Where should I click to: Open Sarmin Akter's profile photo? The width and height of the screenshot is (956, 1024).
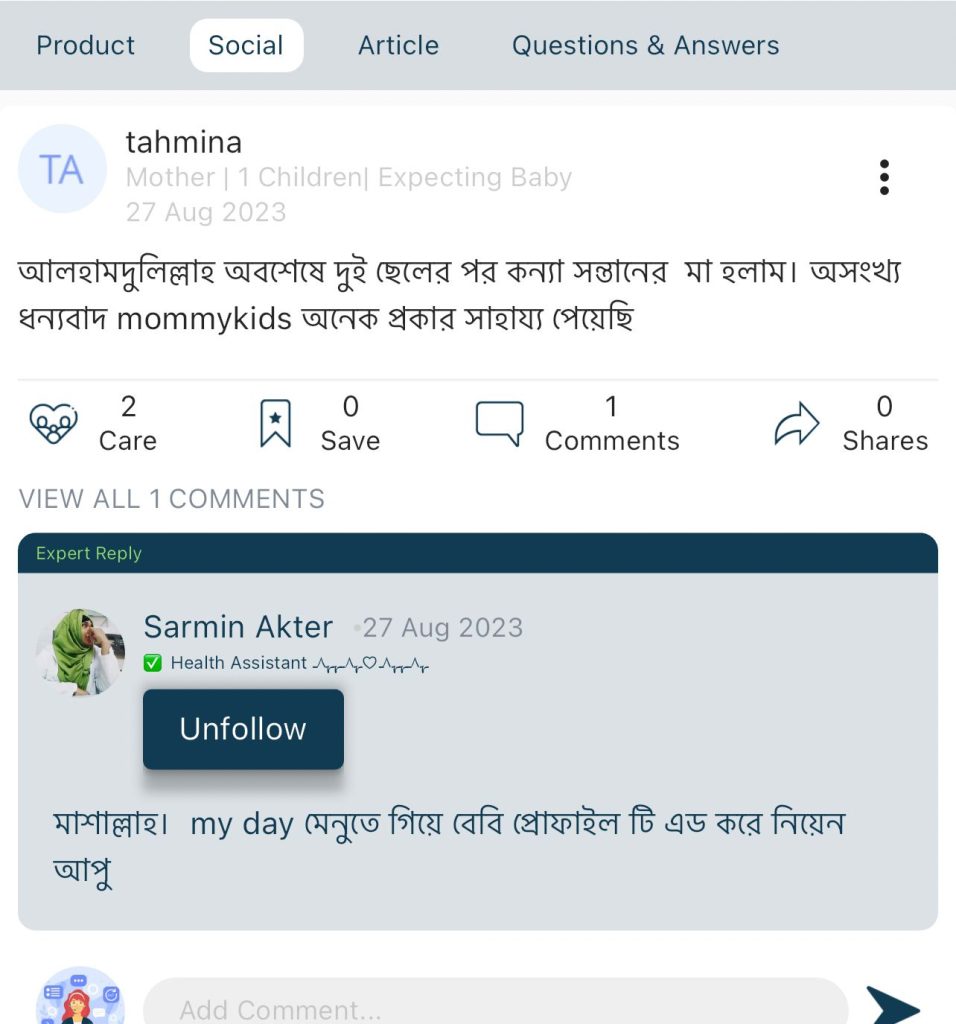coord(80,652)
